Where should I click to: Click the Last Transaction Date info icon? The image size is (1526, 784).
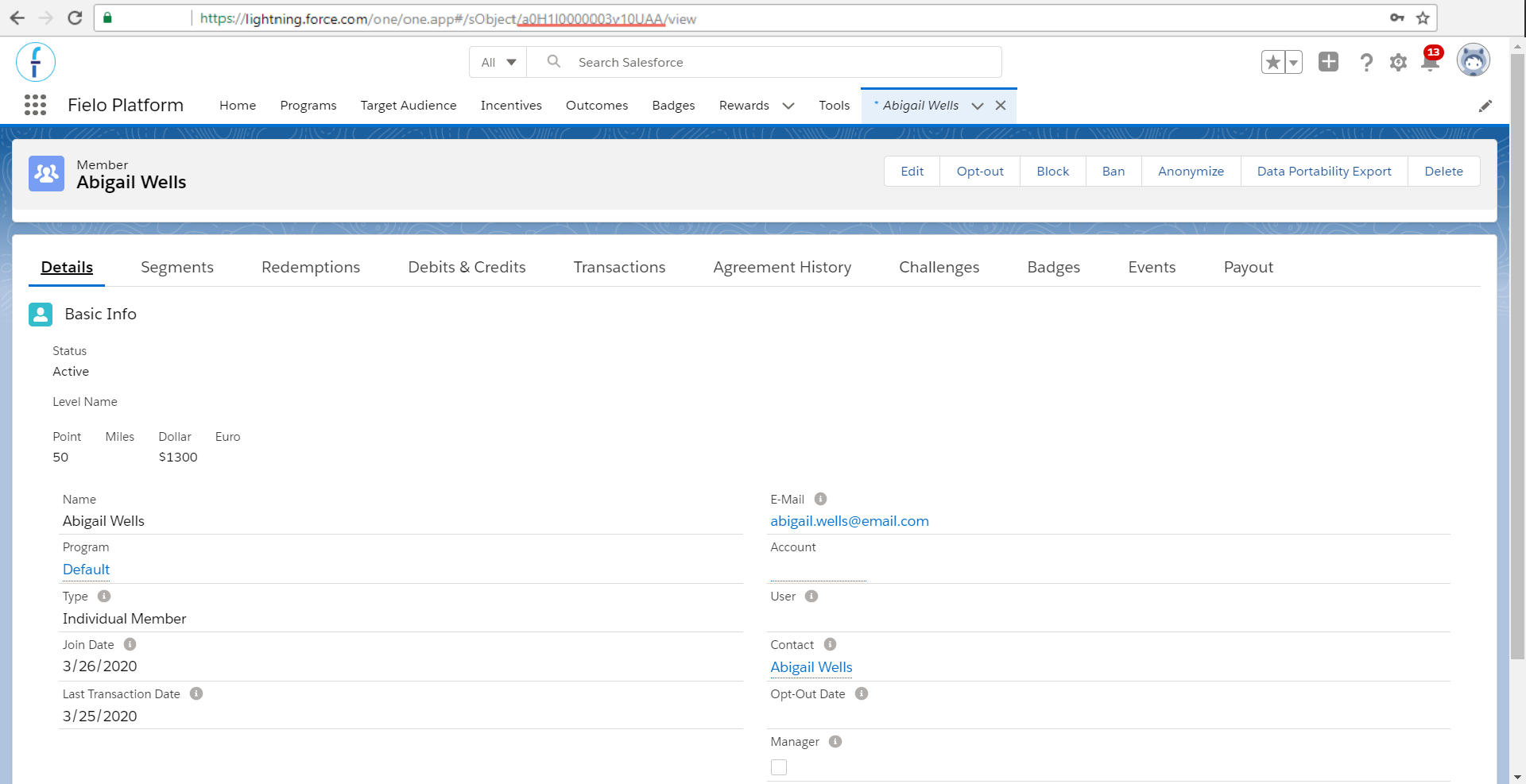pos(196,693)
